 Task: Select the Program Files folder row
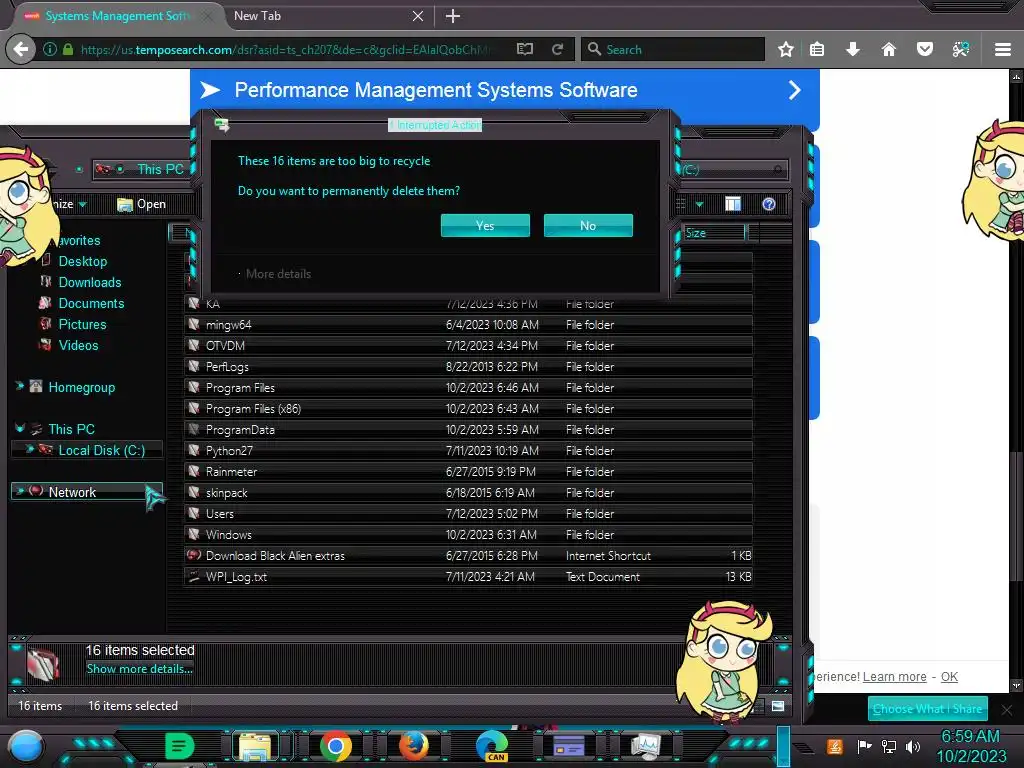tap(468, 387)
